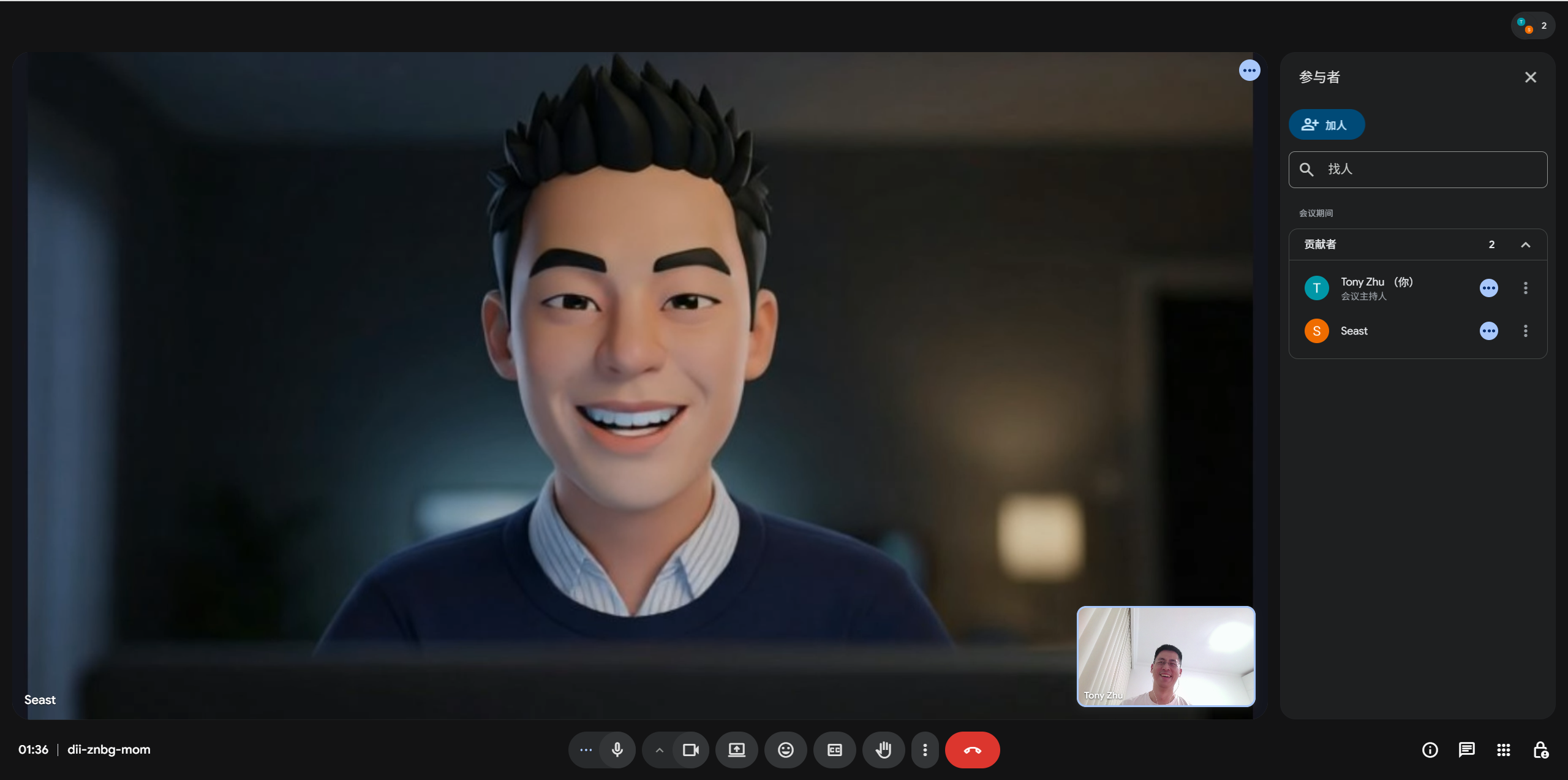Leave the call with red hang-up button

972,749
